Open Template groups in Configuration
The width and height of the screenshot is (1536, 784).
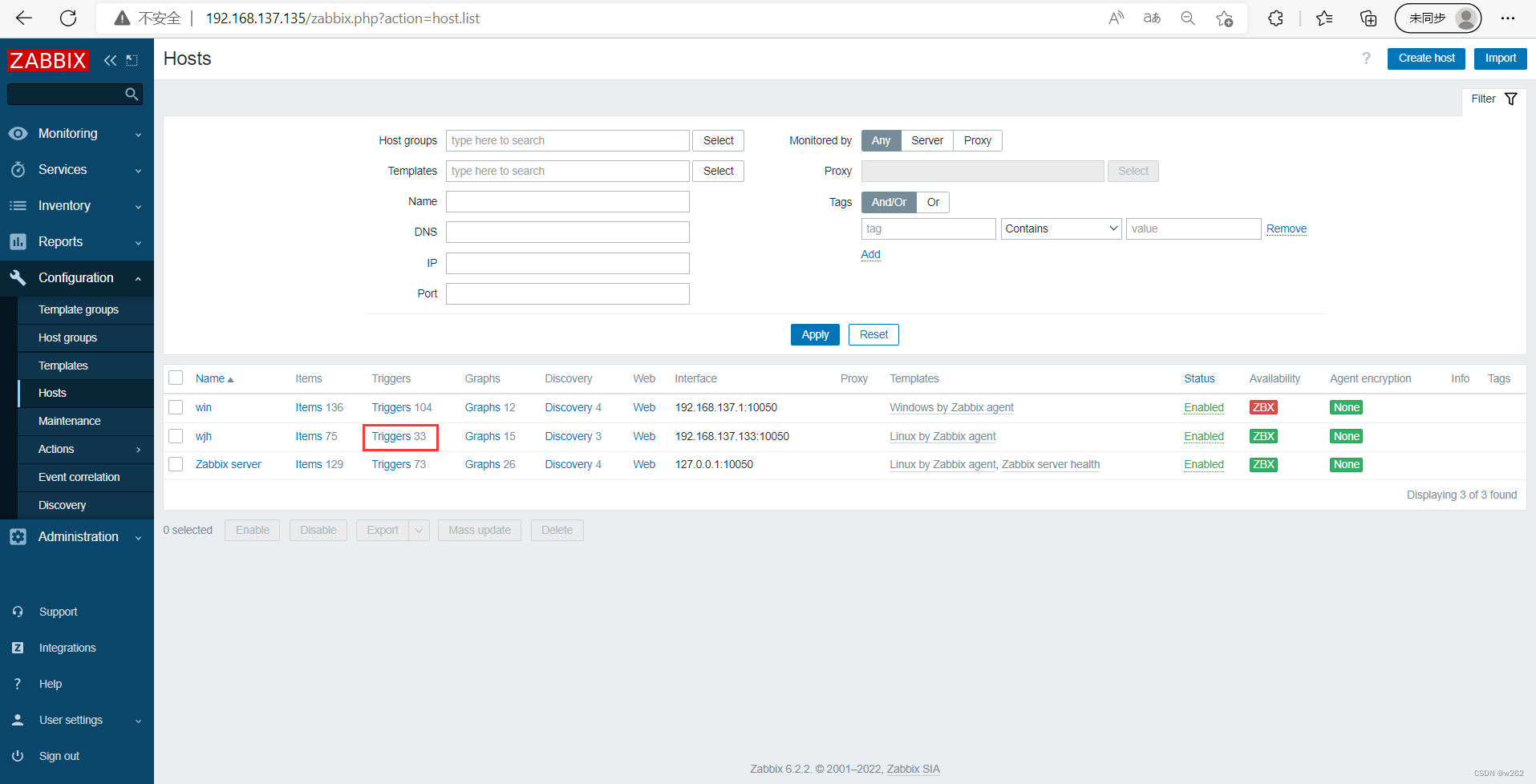[x=86, y=309]
